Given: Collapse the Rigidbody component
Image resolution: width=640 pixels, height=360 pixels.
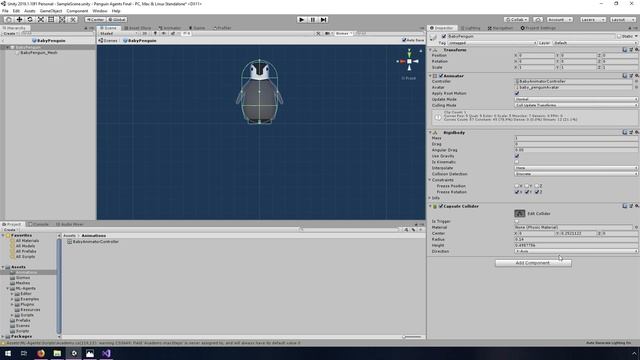Looking at the screenshot, I should click(430, 133).
